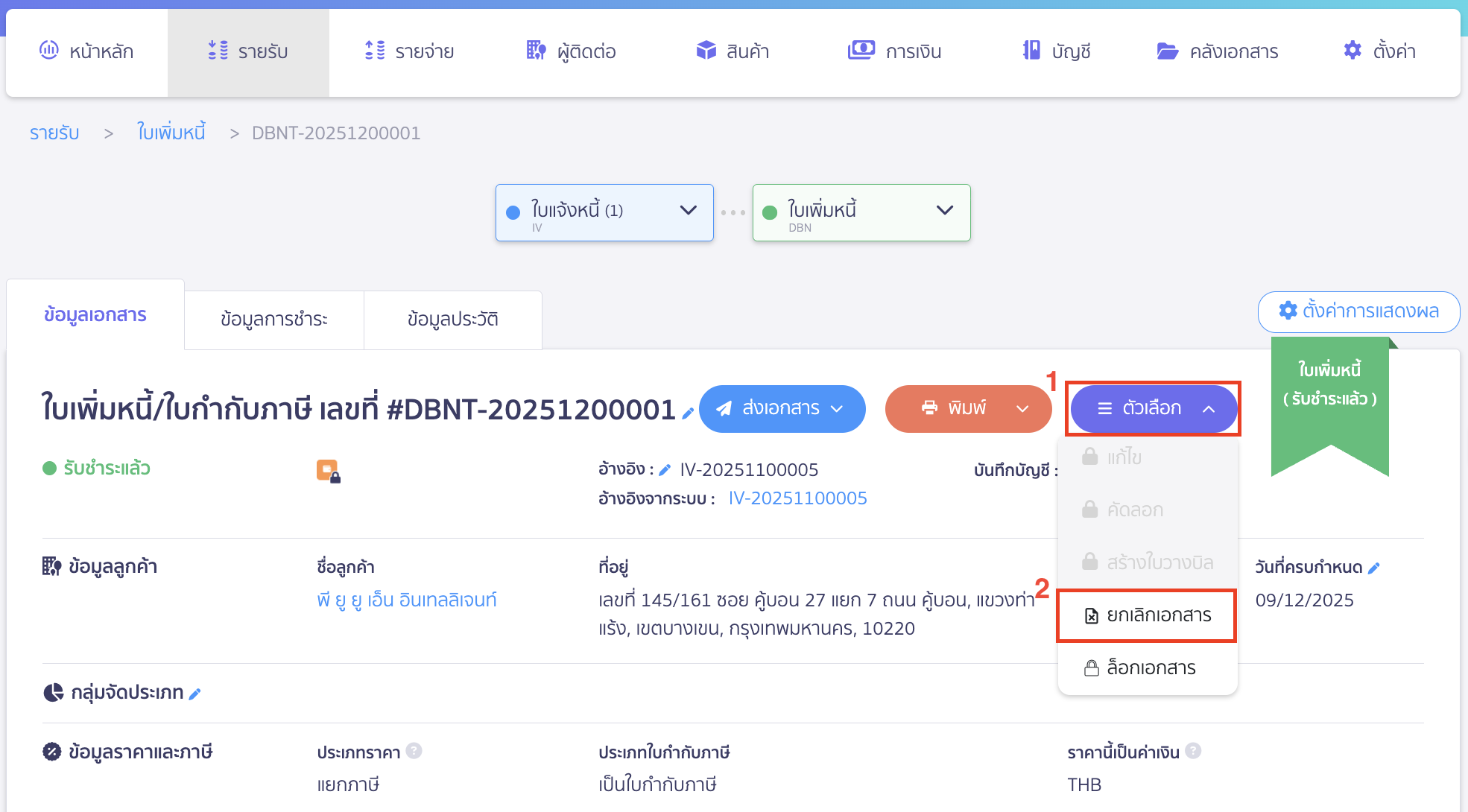Switch to the ข้อมูลการชำระ tab
The image size is (1468, 812).
tap(273, 319)
